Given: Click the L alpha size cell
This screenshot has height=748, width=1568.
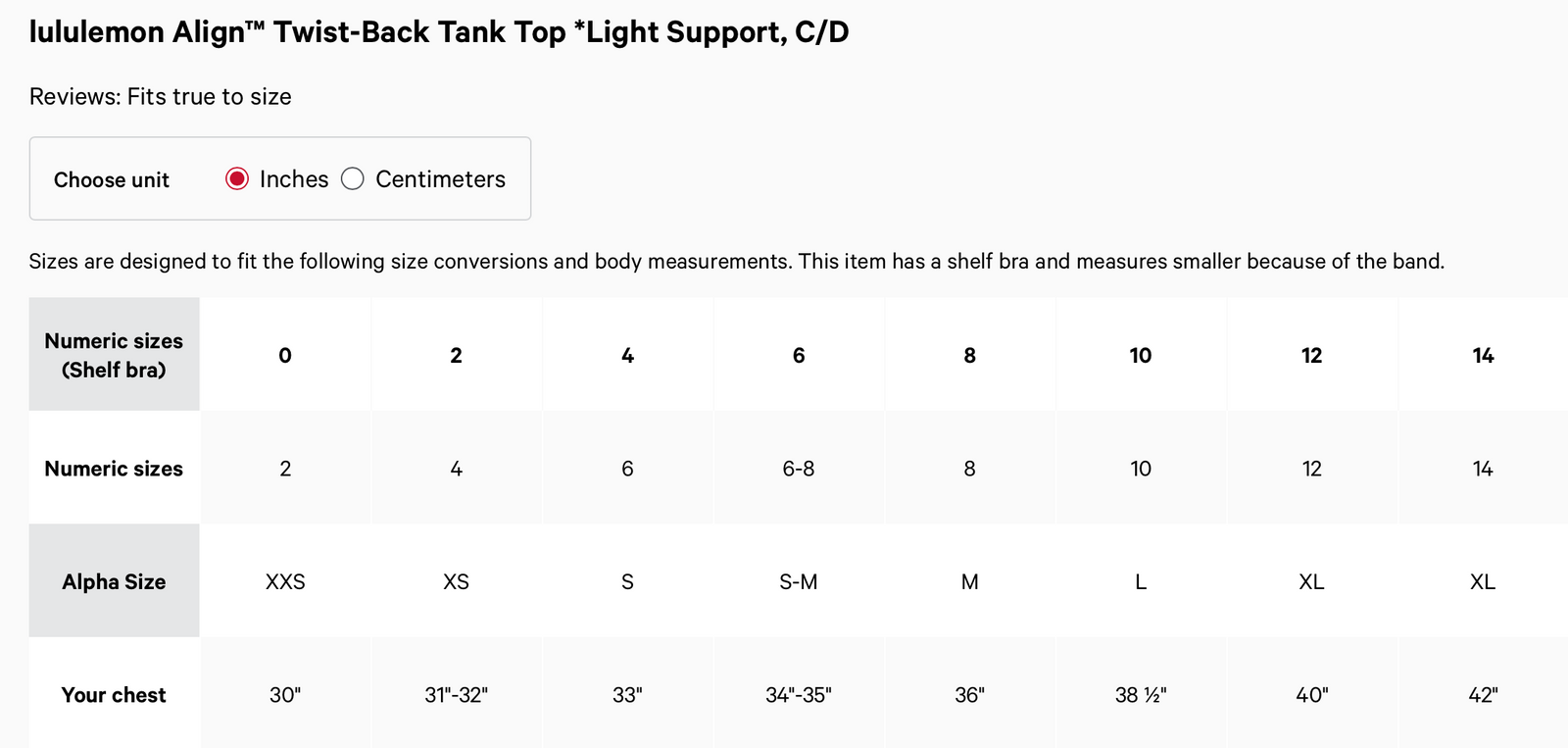Looking at the screenshot, I should 1141,582.
